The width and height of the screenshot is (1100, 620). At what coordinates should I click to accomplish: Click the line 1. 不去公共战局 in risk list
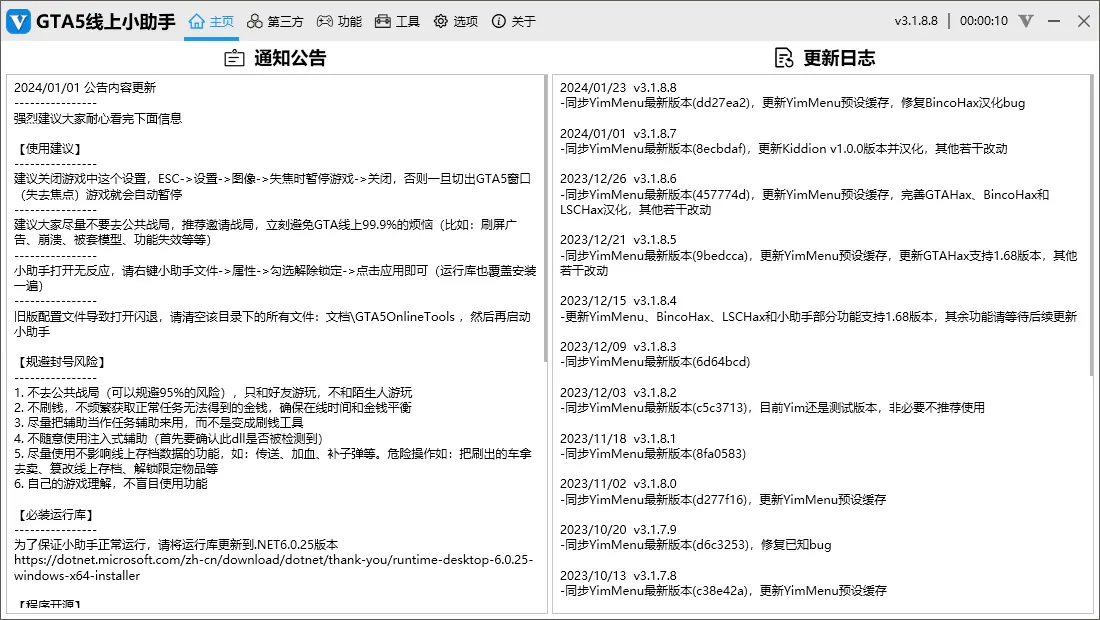(213, 393)
